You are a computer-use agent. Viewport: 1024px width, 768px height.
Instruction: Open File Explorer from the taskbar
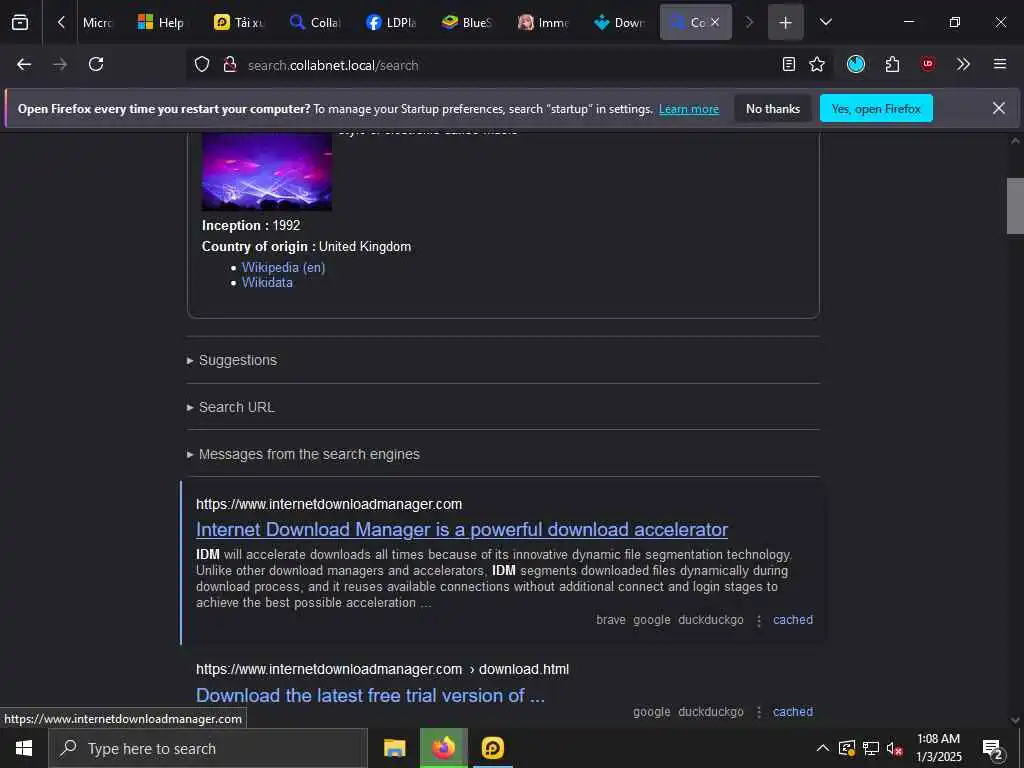(394, 748)
